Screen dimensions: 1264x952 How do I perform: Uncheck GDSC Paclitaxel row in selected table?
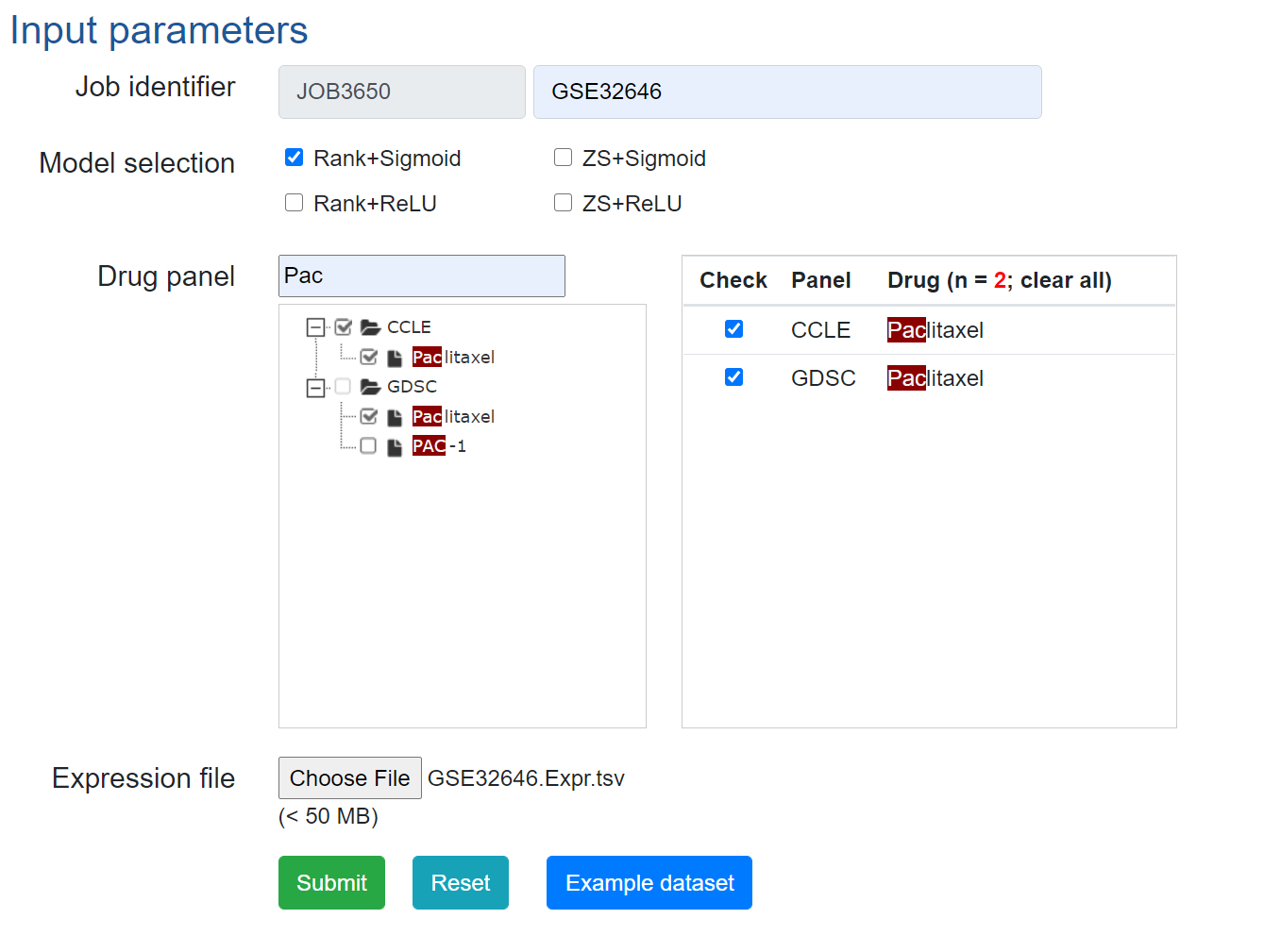point(733,377)
